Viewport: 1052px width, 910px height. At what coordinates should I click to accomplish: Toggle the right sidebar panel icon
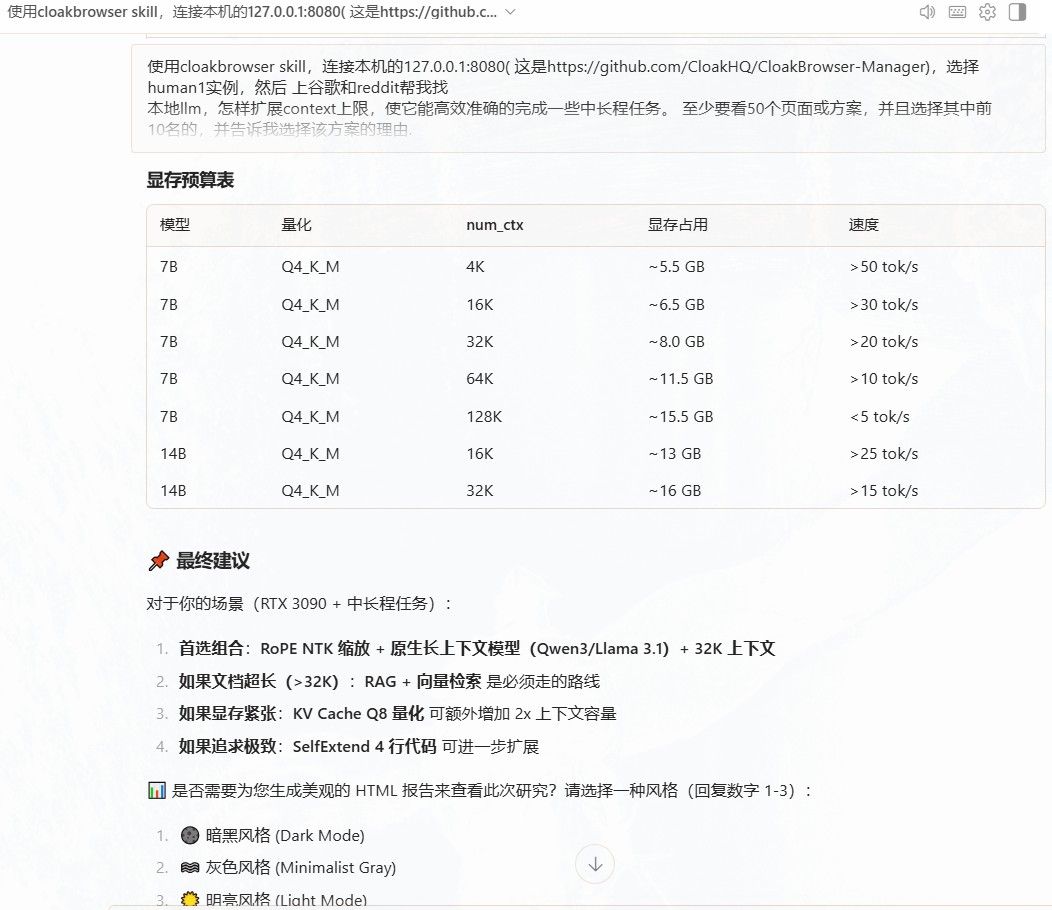(x=1017, y=12)
